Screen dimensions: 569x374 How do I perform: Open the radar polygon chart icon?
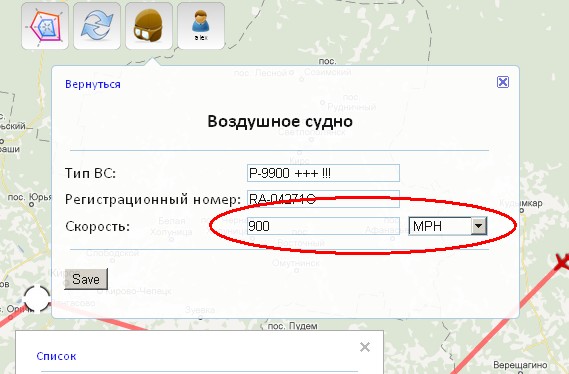(45, 26)
